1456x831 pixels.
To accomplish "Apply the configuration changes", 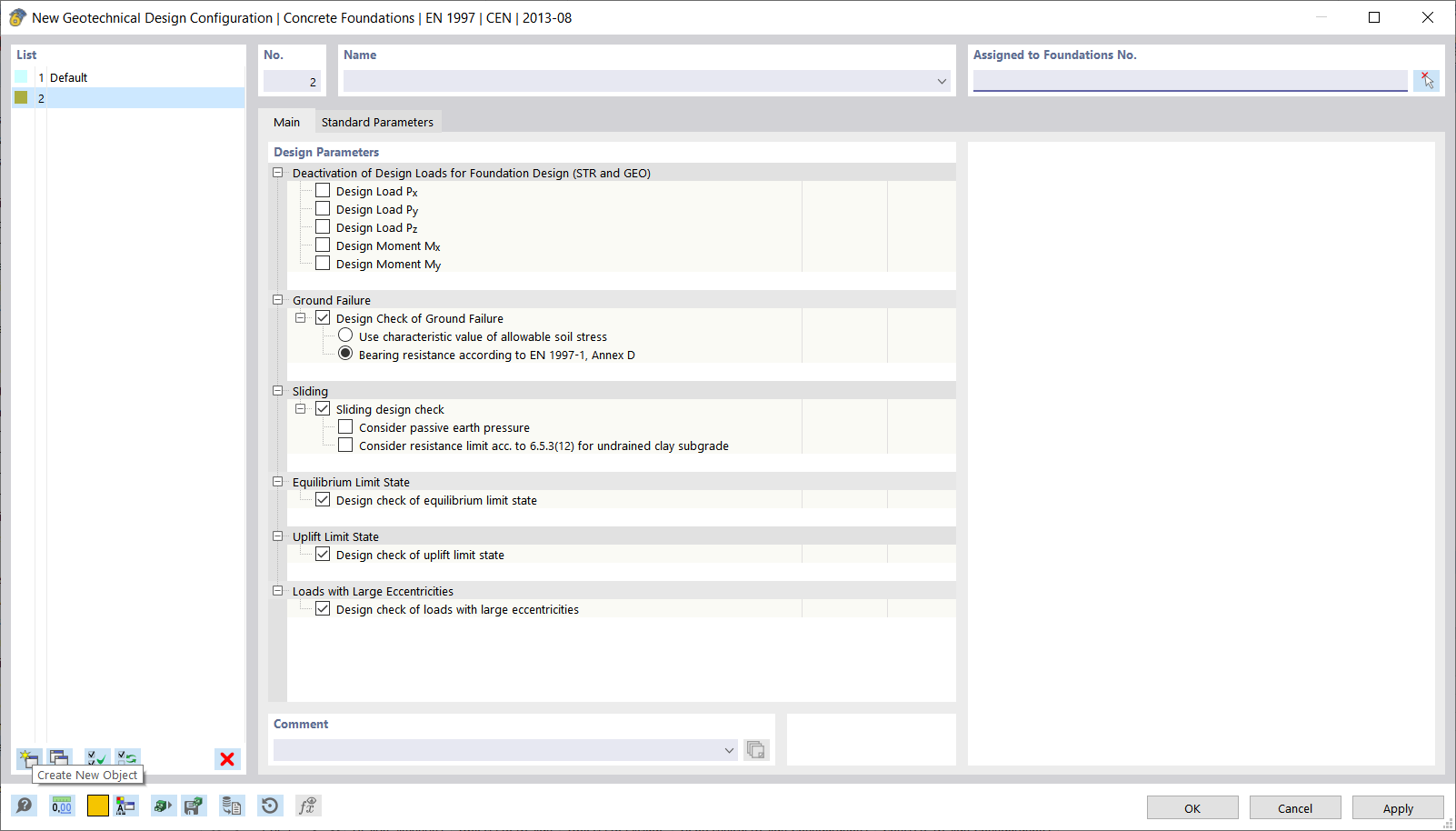I will pyautogui.click(x=1398, y=807).
